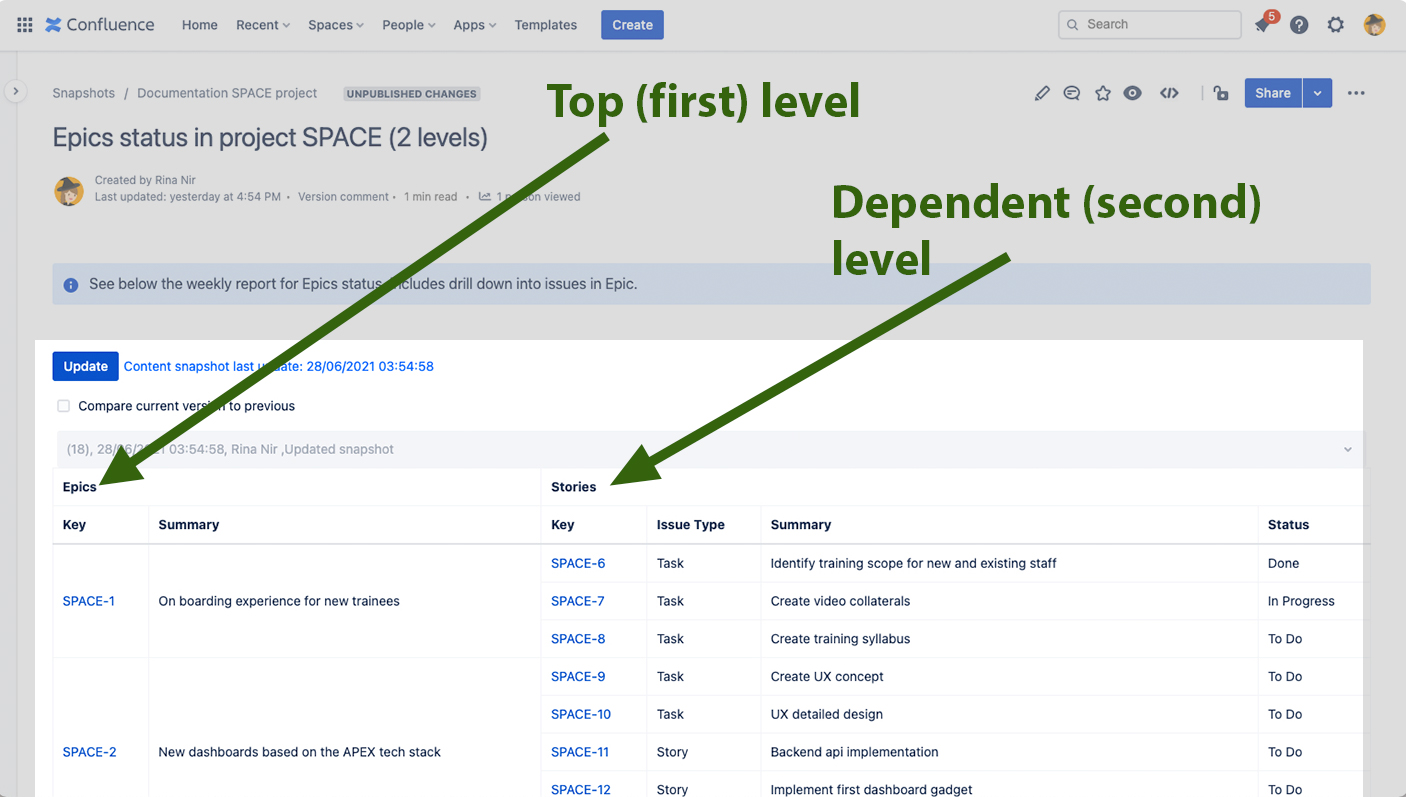Select 'New dashboards based on the APEX tech stack'
Screen dimensions: 1406x797
coord(299,752)
